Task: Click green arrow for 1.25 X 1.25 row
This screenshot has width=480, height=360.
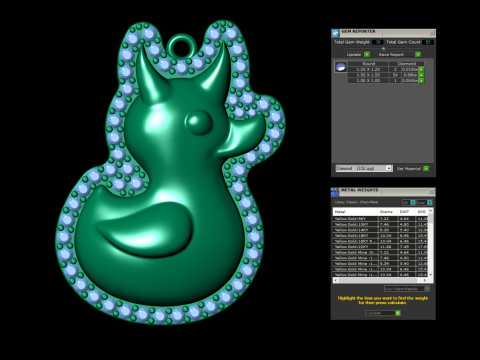Action: point(421,70)
